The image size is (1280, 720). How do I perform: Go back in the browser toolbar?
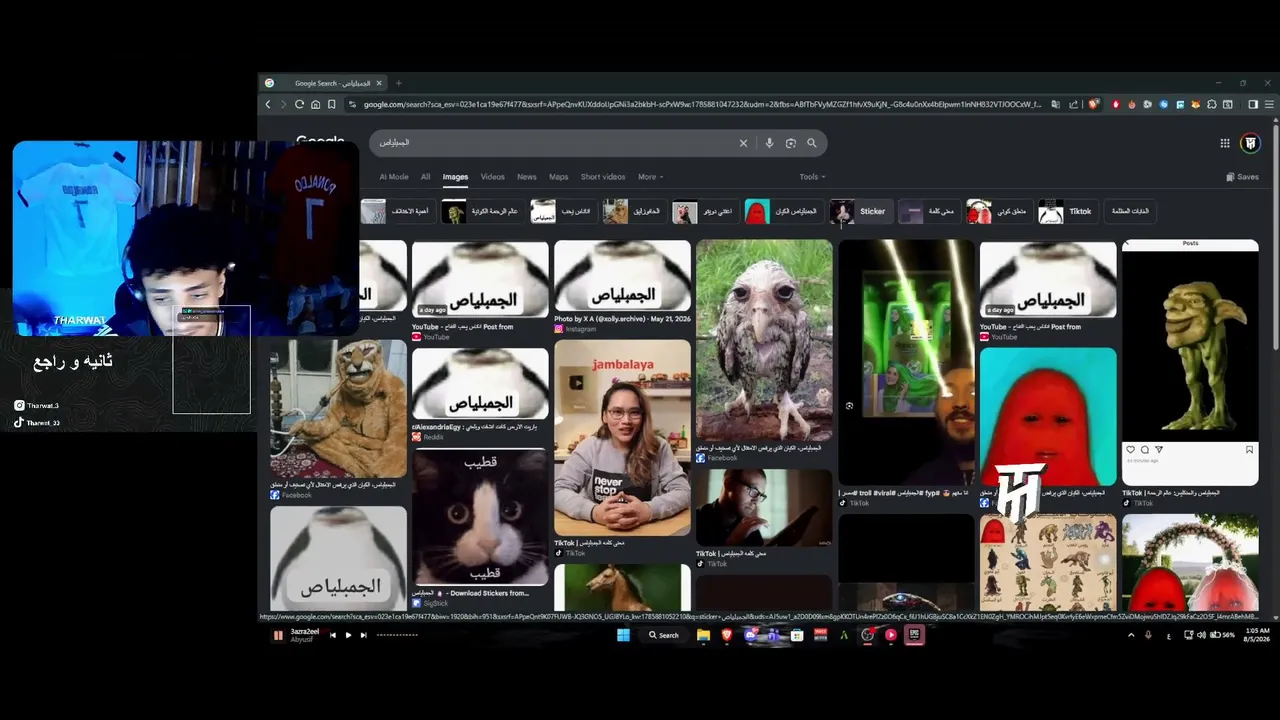coord(268,104)
